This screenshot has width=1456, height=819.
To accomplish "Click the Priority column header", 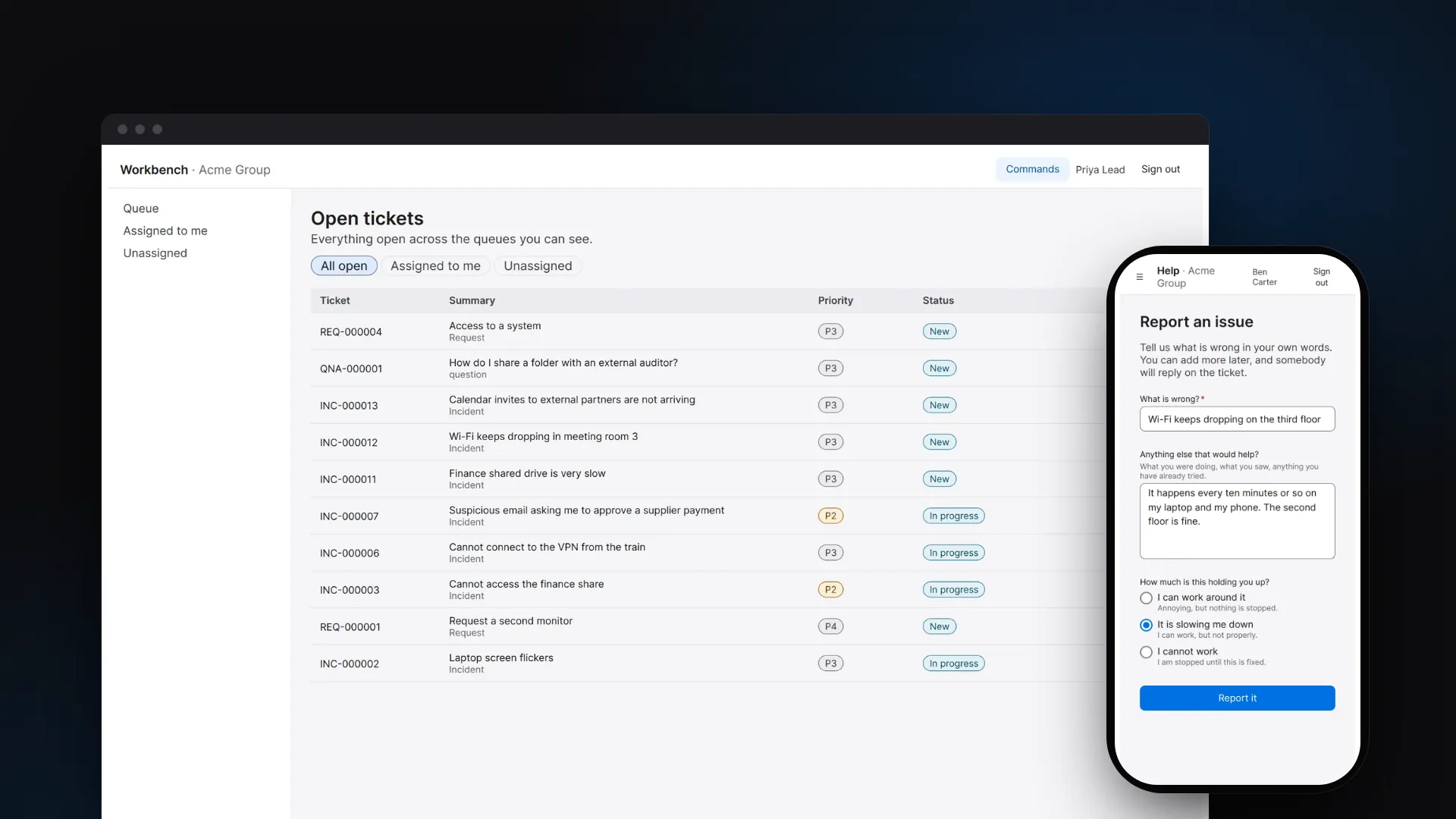I will [x=835, y=301].
